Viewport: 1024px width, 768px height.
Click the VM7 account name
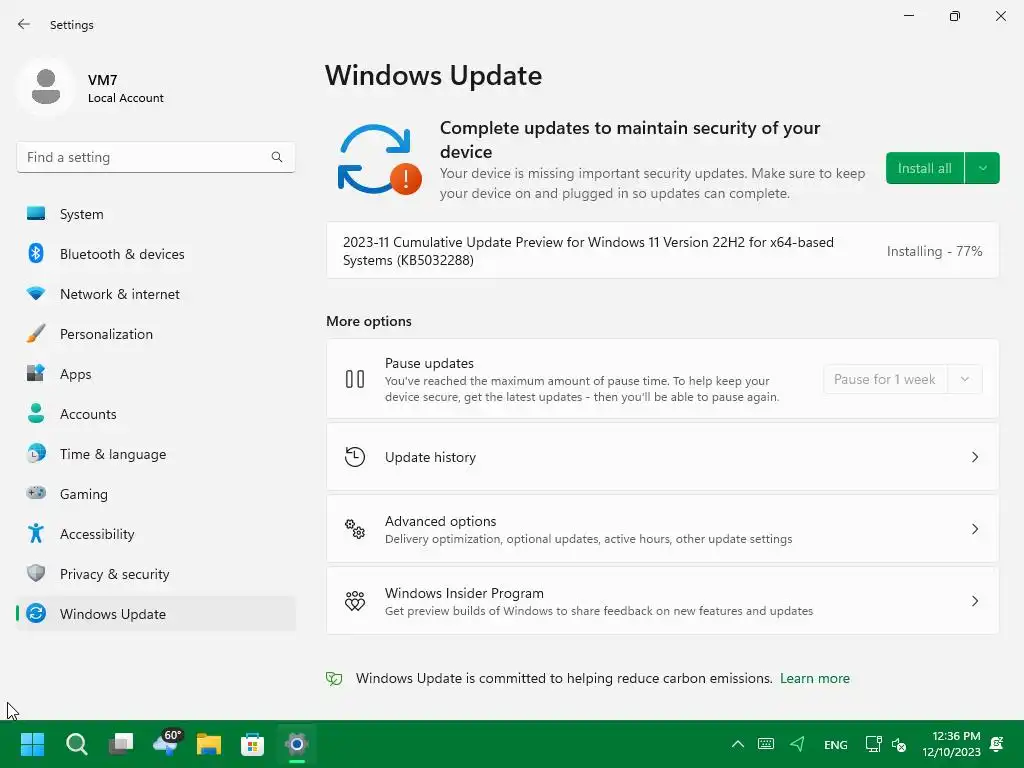(103, 80)
